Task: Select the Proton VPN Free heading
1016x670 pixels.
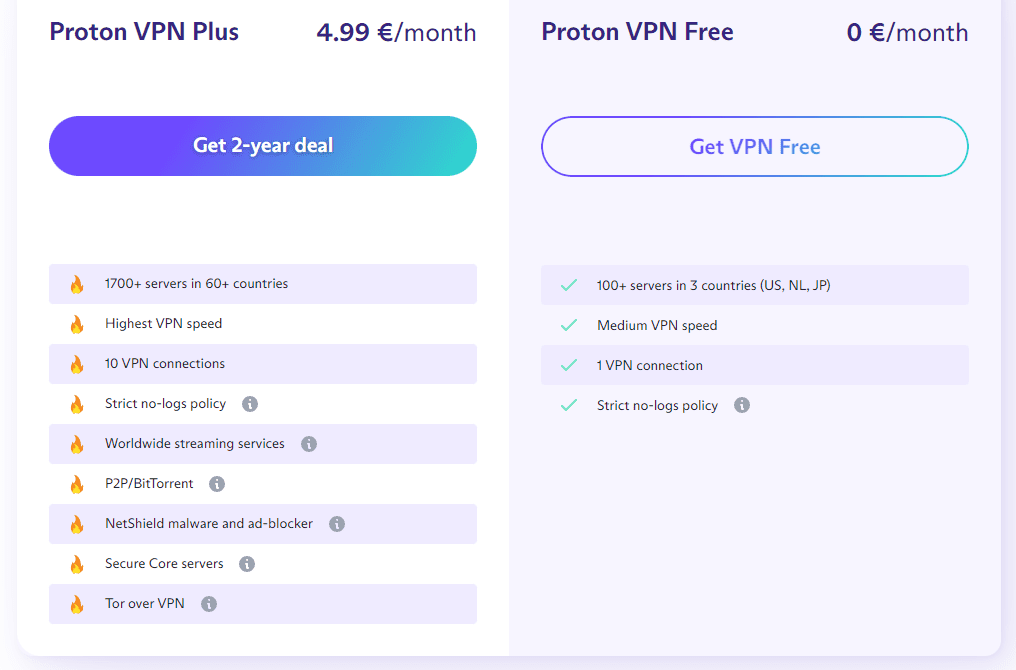Action: coord(638,32)
